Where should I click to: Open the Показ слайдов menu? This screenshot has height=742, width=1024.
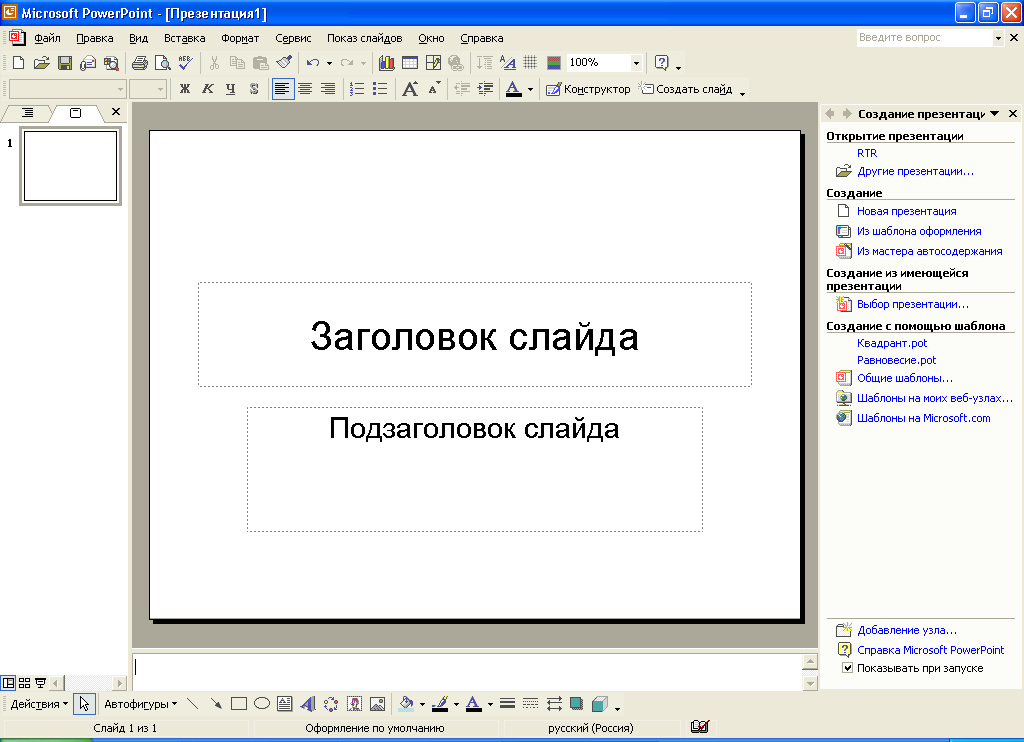tap(364, 38)
